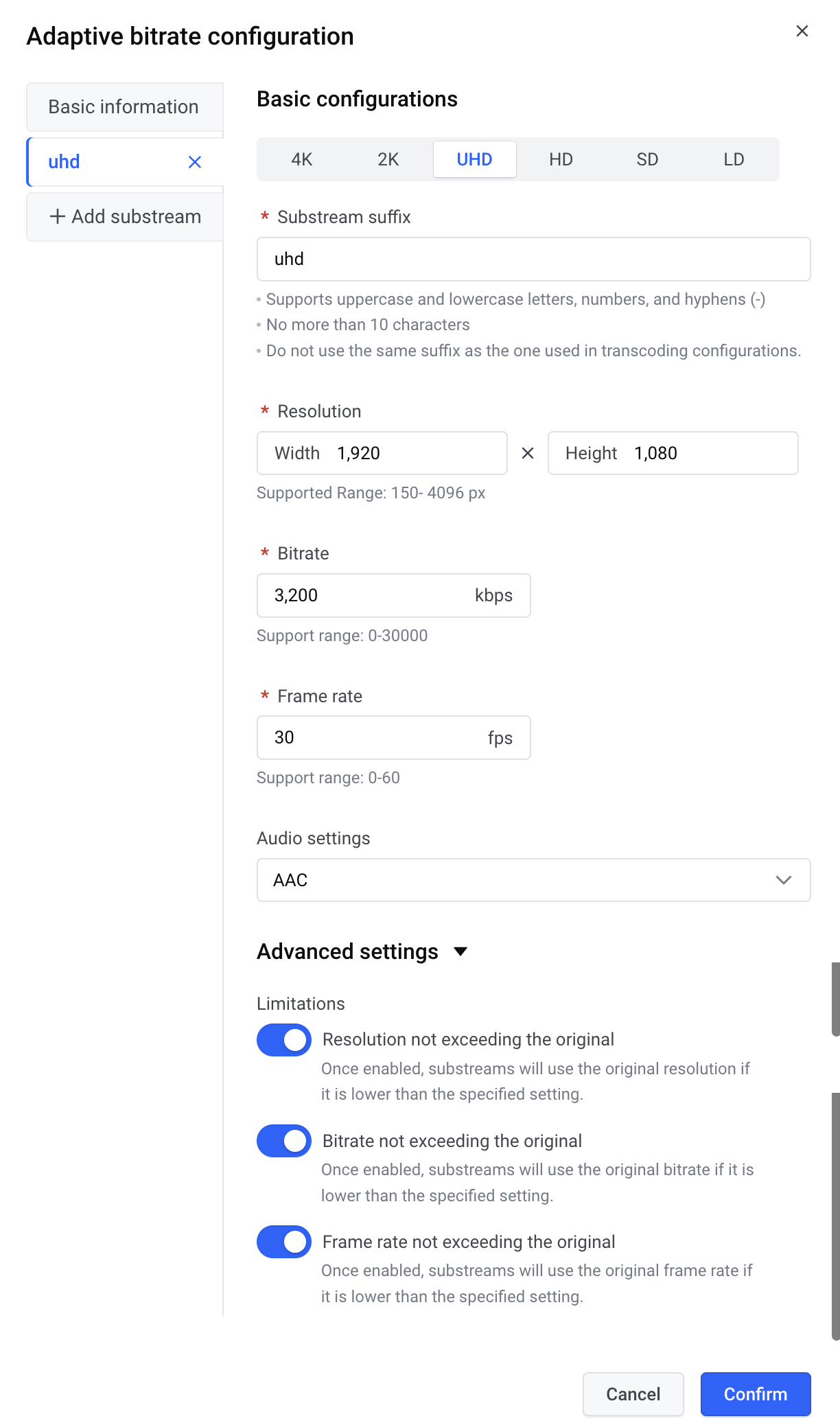Screen dimensions: 840x1423
Task: Click the Substream suffix text field
Action: 533,259
